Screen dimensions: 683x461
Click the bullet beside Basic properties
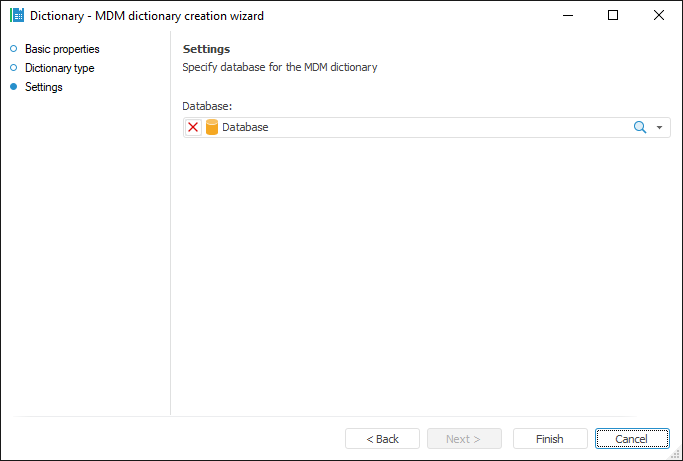[x=14, y=49]
